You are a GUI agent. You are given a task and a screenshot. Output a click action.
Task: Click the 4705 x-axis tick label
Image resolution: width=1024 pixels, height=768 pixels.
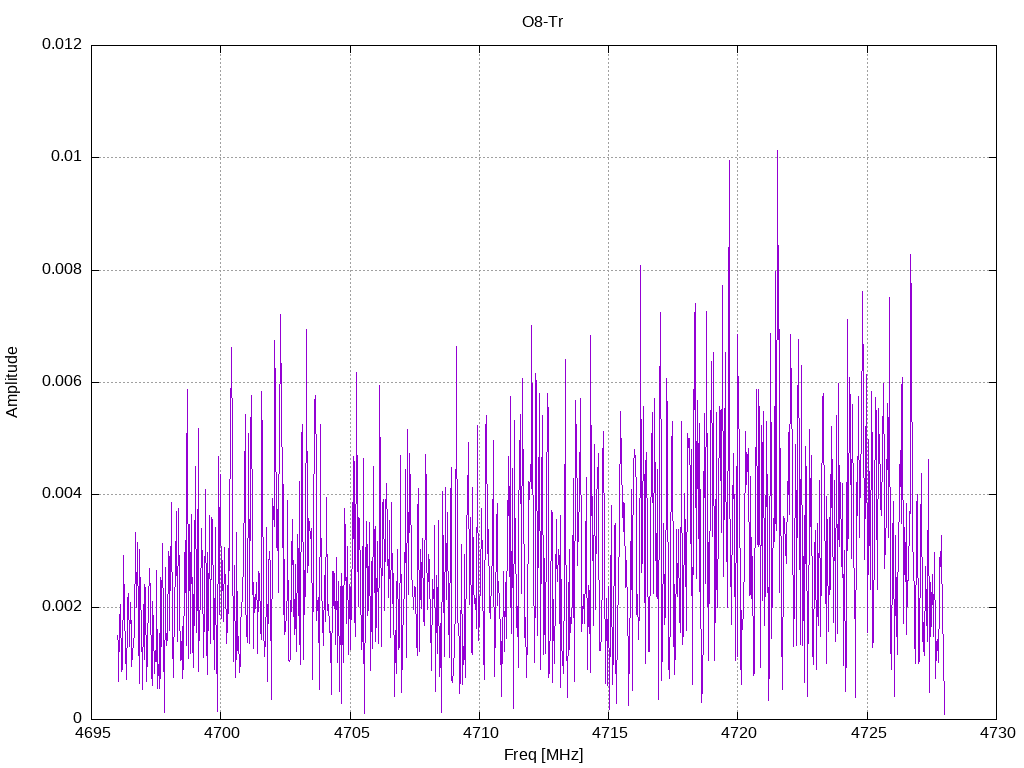click(x=351, y=733)
